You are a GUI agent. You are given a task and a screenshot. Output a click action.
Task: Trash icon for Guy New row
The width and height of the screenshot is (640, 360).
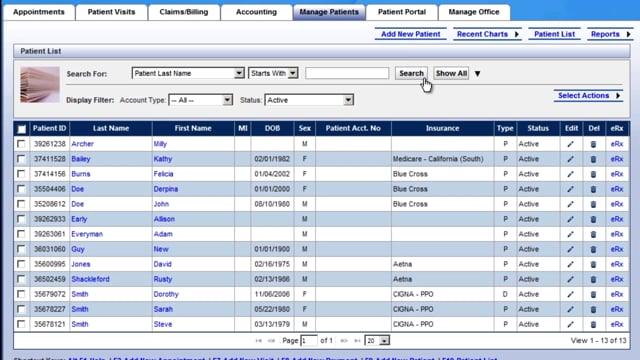click(x=593, y=249)
